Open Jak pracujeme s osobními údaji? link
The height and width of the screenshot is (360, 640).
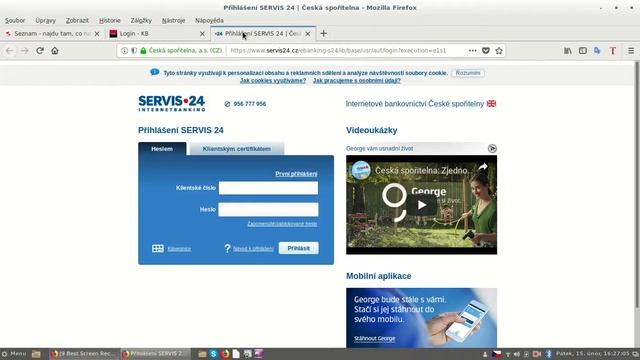point(357,81)
